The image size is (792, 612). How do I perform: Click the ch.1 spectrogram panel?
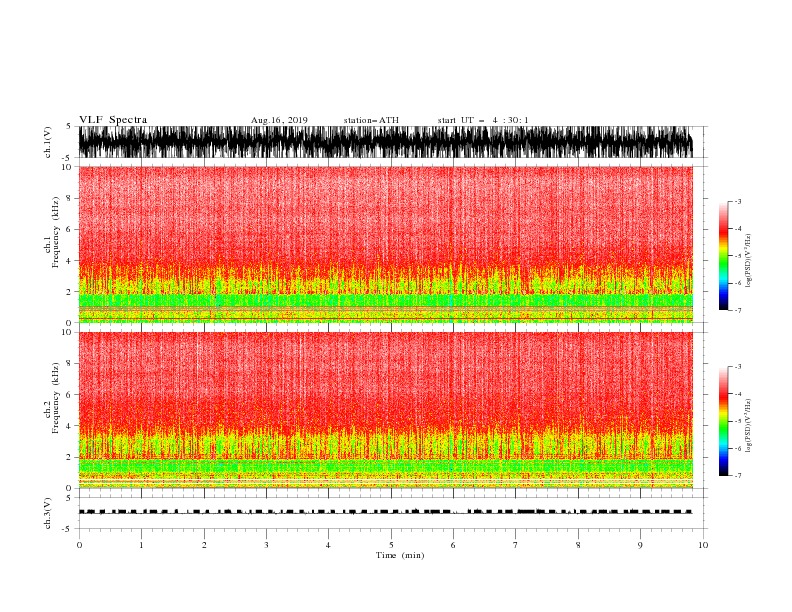pyautogui.click(x=386, y=244)
